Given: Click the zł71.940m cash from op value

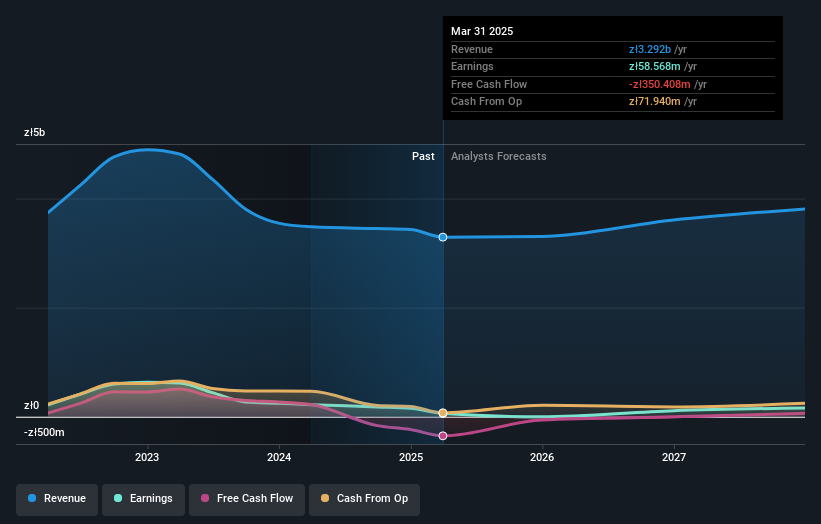Looking at the screenshot, I should tap(654, 102).
